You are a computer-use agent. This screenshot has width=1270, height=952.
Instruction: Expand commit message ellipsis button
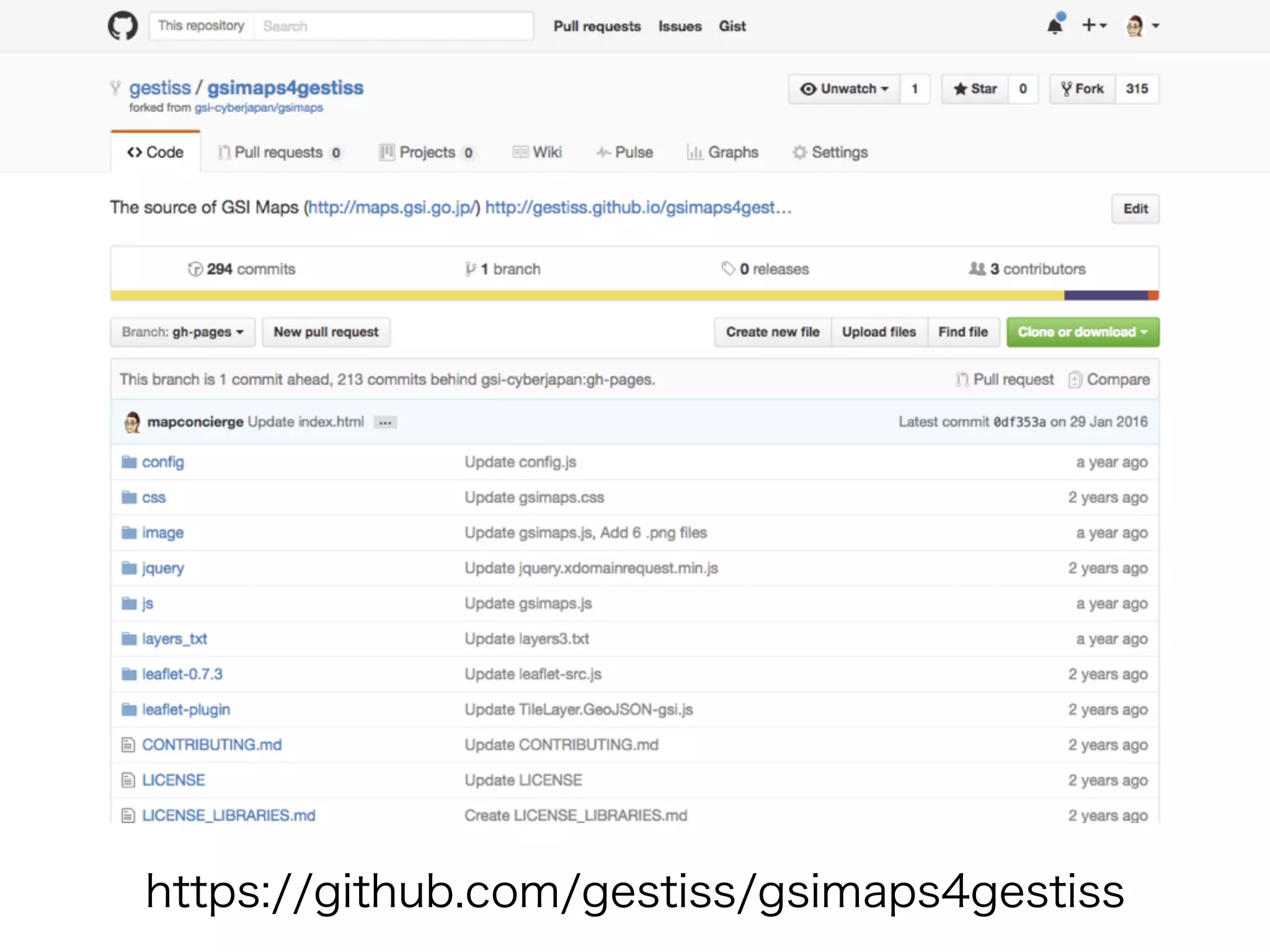[385, 423]
